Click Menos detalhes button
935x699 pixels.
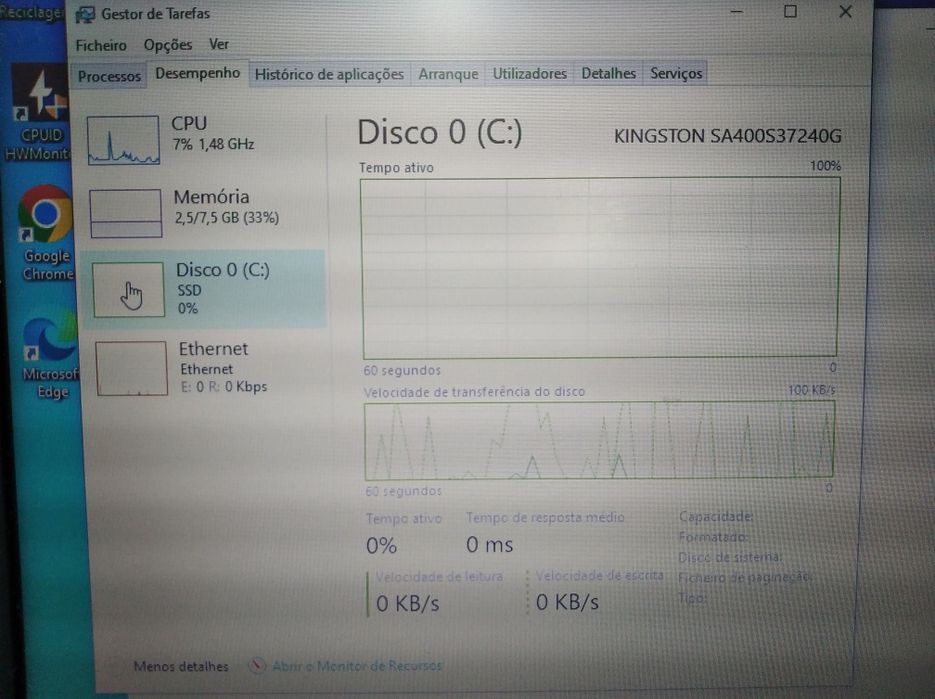(181, 666)
